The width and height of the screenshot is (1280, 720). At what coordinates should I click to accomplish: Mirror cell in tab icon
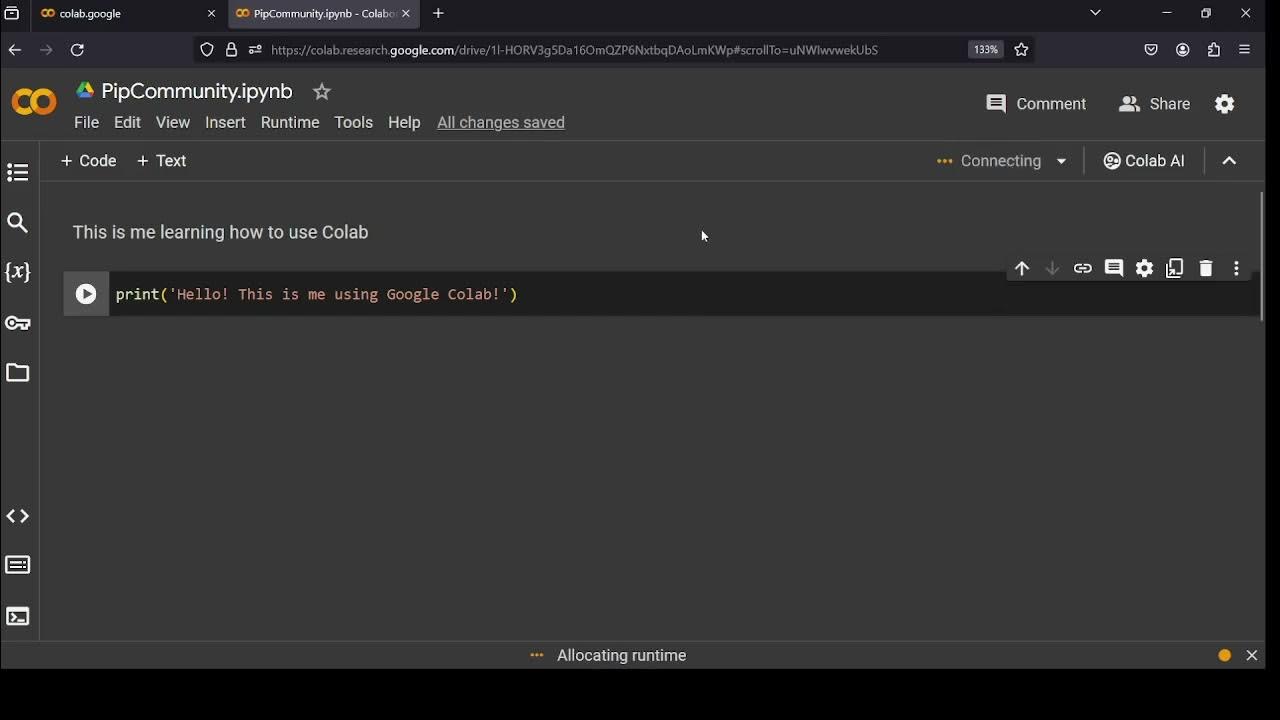click(x=1175, y=268)
